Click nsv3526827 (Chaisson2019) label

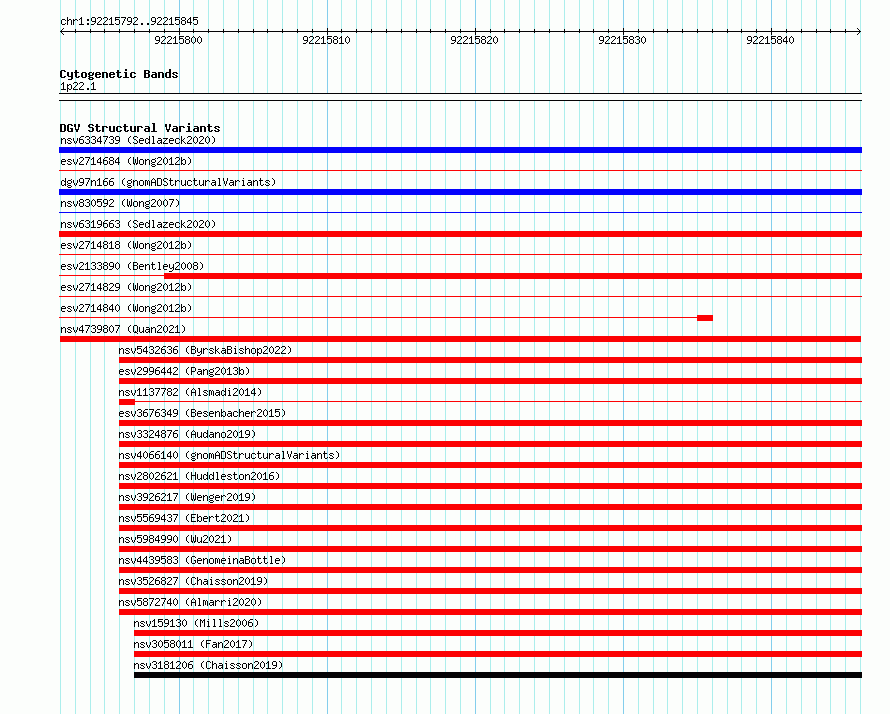pyautogui.click(x=193, y=581)
